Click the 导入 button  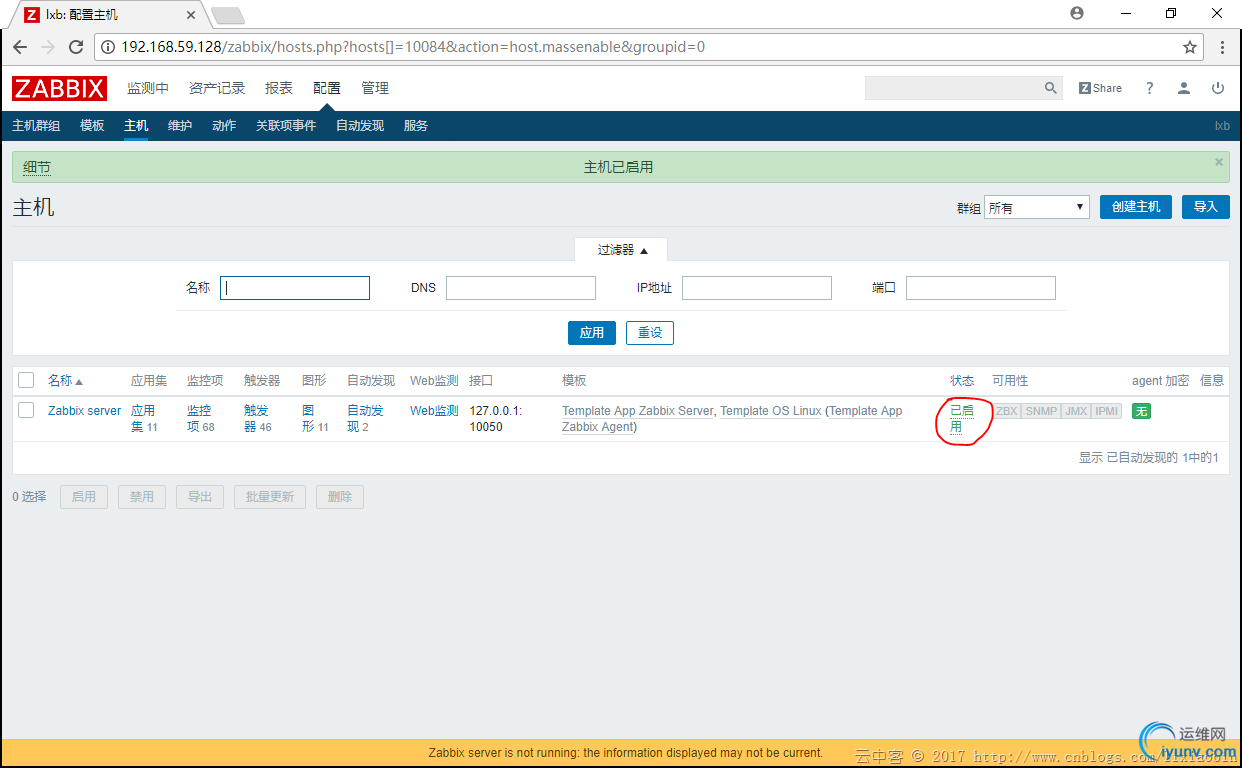1206,206
